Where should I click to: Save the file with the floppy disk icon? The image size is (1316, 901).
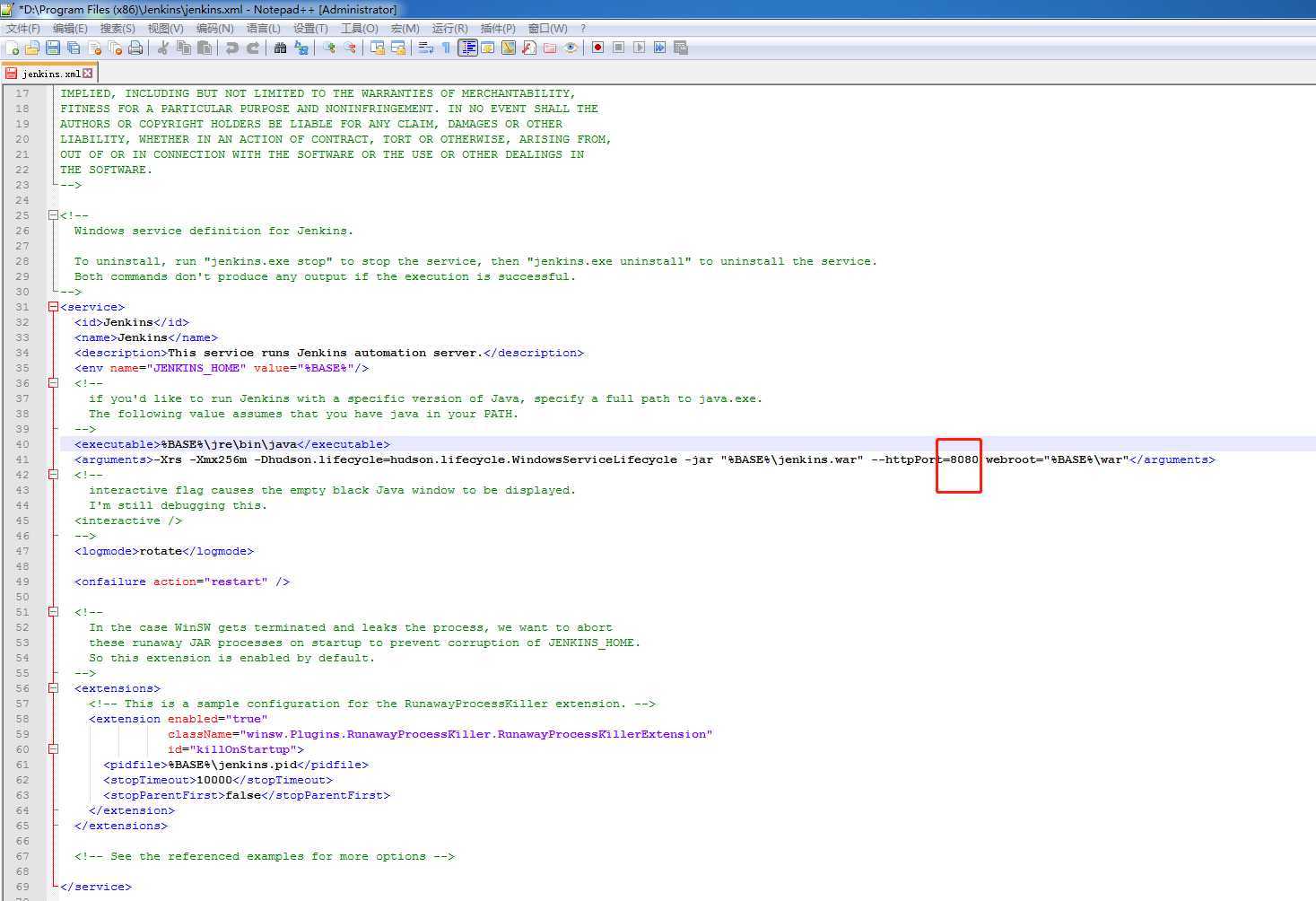pyautogui.click(x=53, y=48)
